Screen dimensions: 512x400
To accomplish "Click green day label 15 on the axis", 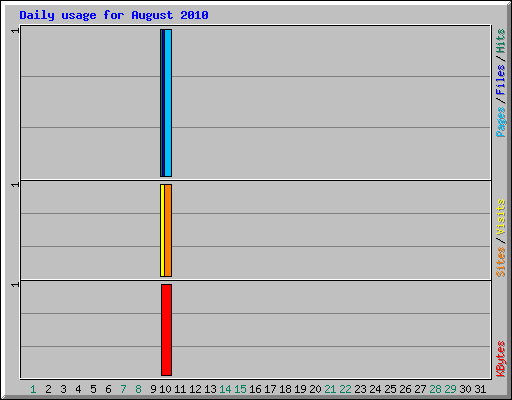I will (240, 389).
